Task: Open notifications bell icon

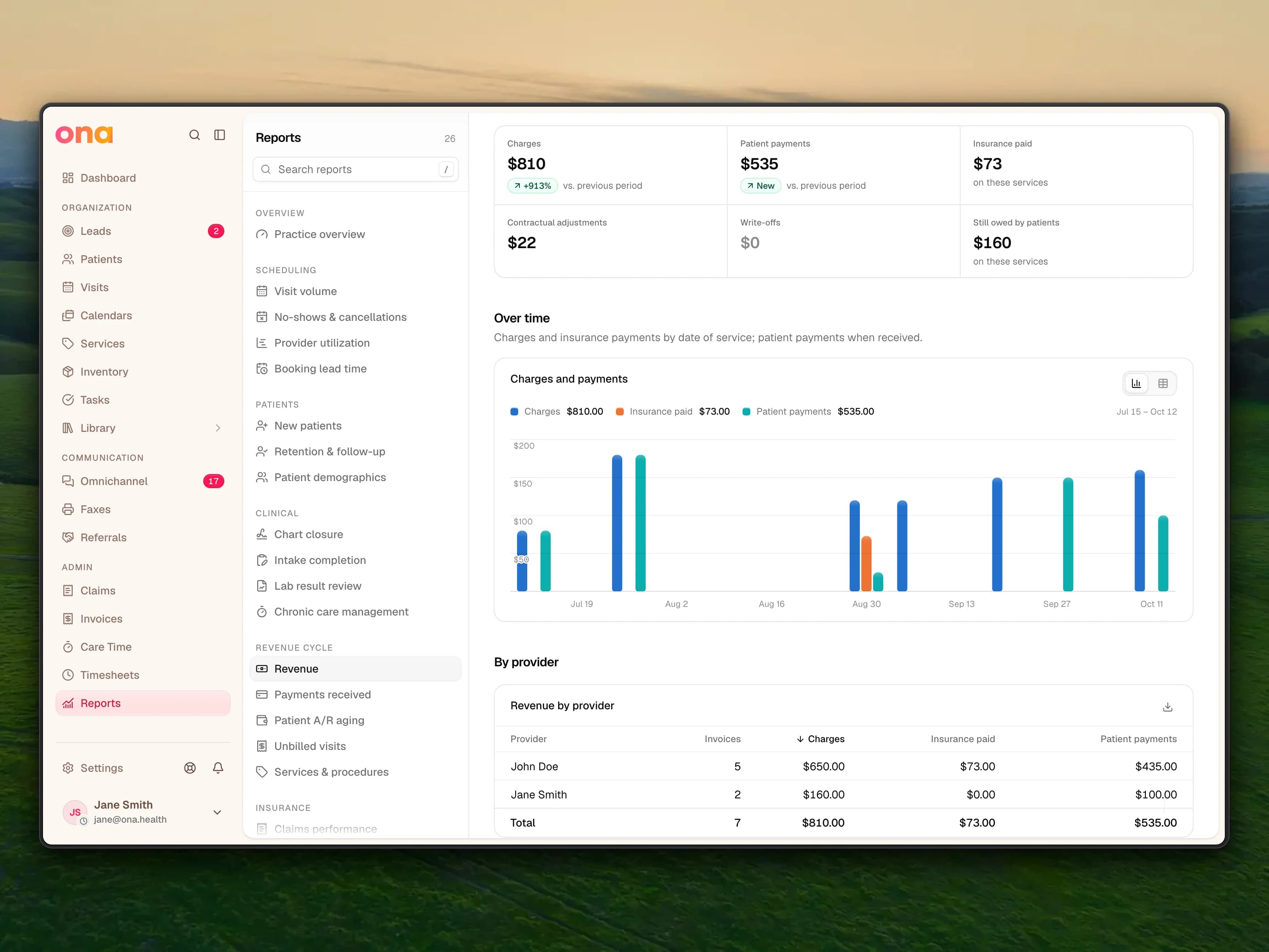Action: 218,768
